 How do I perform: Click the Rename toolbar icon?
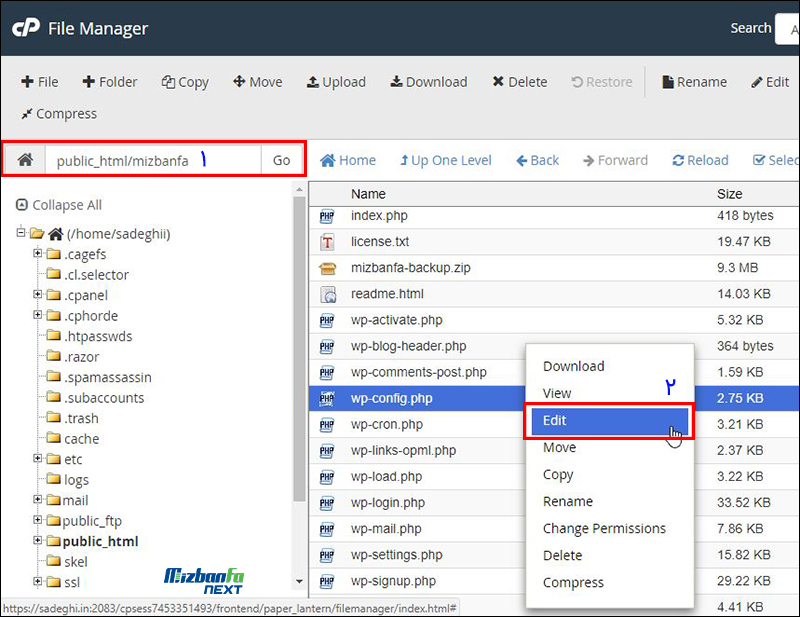(x=667, y=82)
